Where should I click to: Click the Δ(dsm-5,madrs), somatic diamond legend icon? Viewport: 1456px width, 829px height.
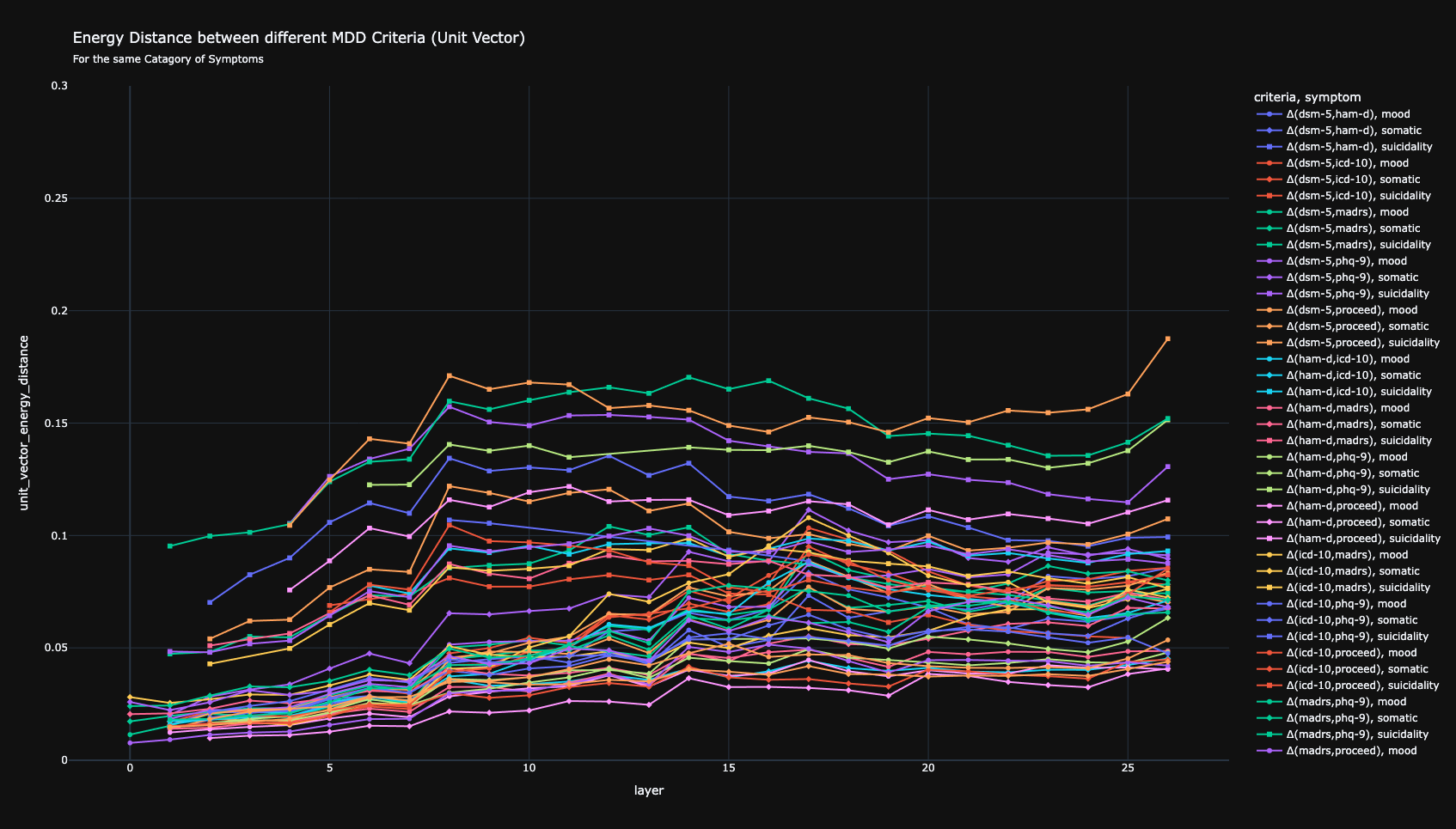pyautogui.click(x=1269, y=229)
